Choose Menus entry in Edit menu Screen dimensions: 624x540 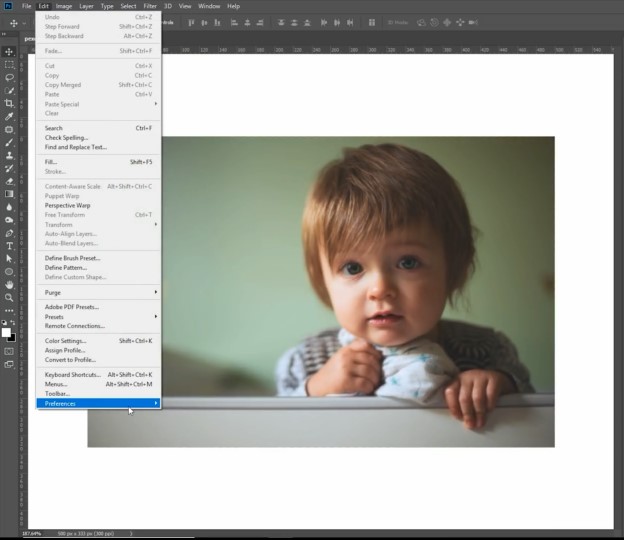(x=98, y=384)
